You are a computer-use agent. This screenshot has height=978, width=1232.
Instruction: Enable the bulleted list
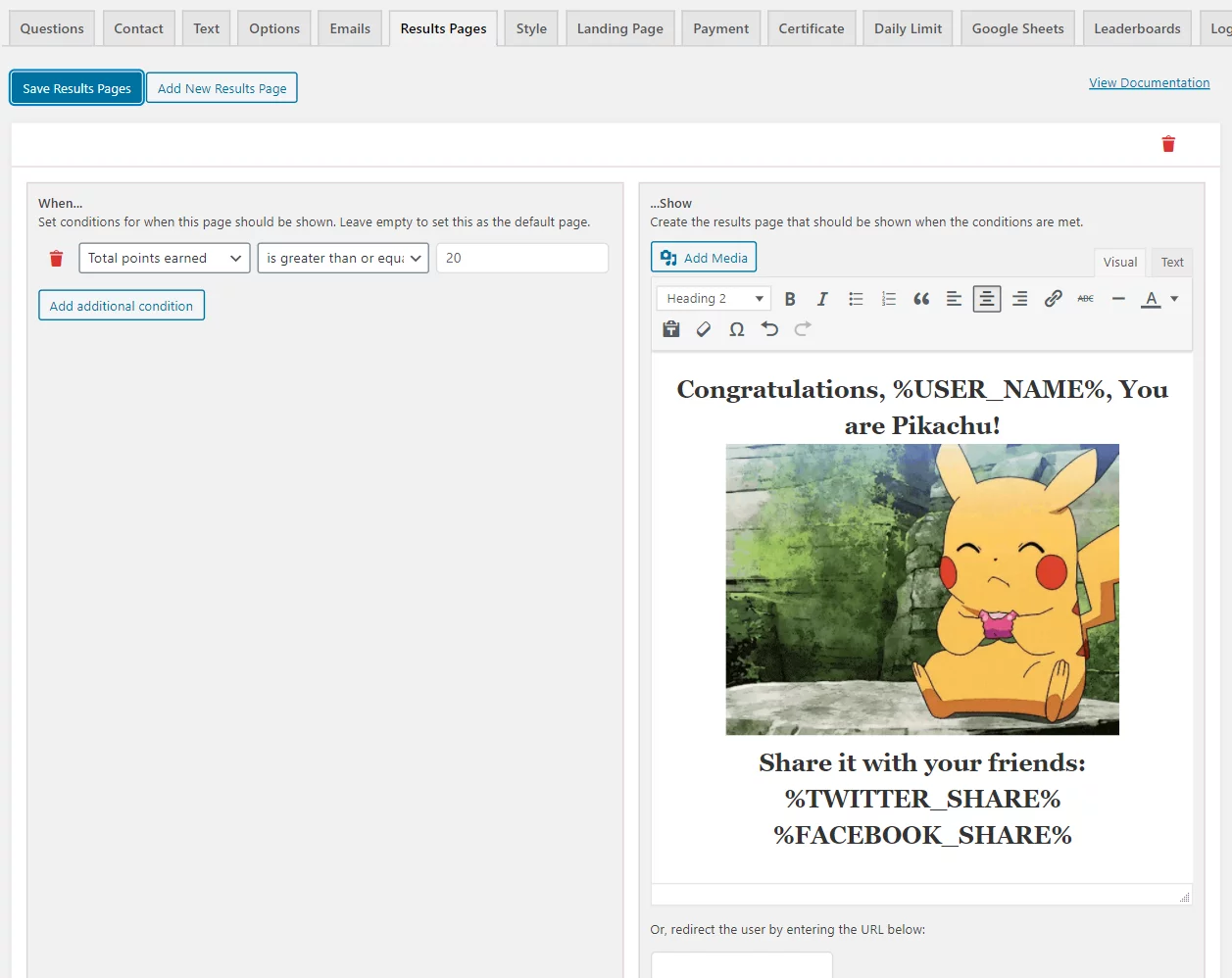[856, 298]
